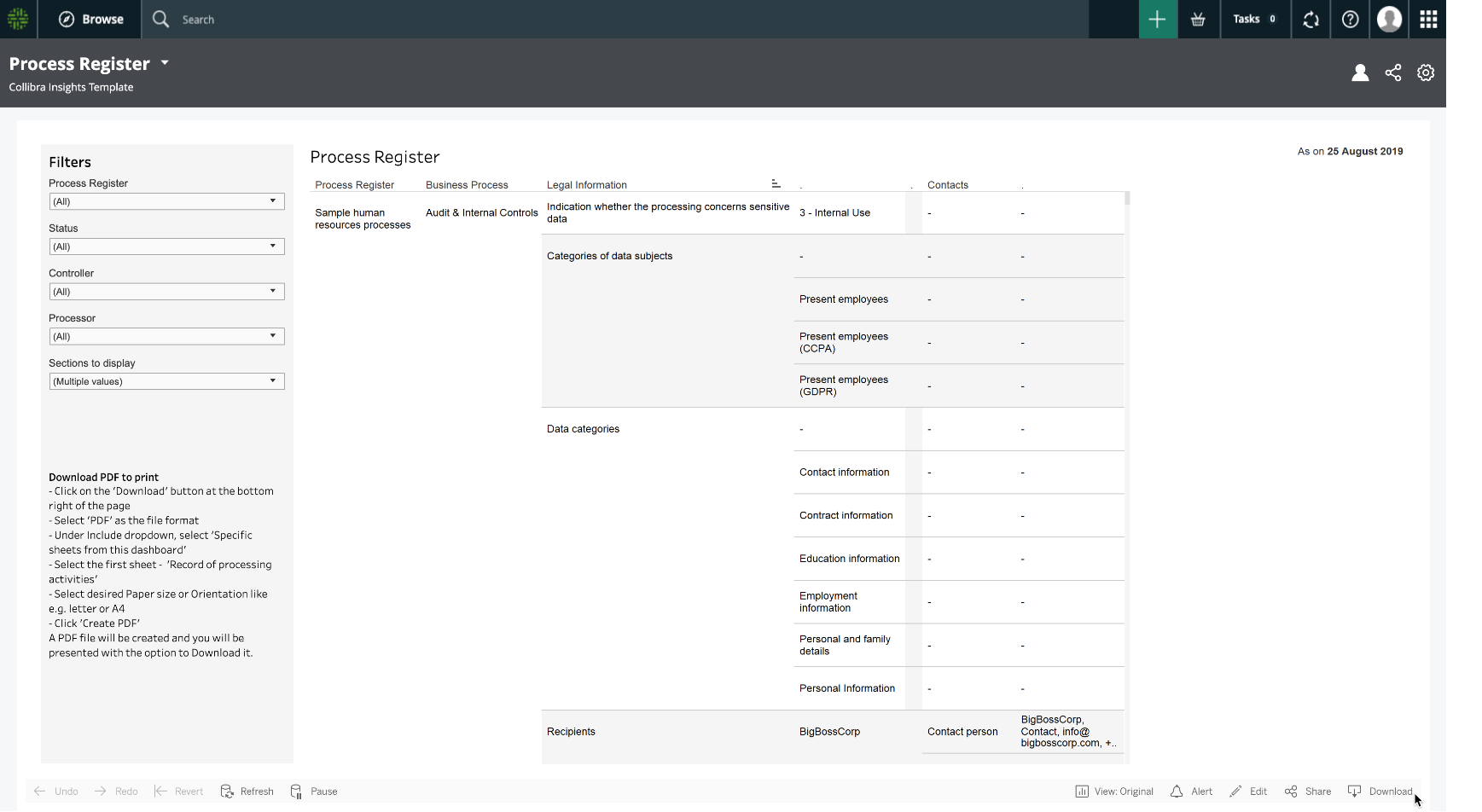Click the green plus create button
The height and width of the screenshot is (812, 1482).
(1157, 19)
